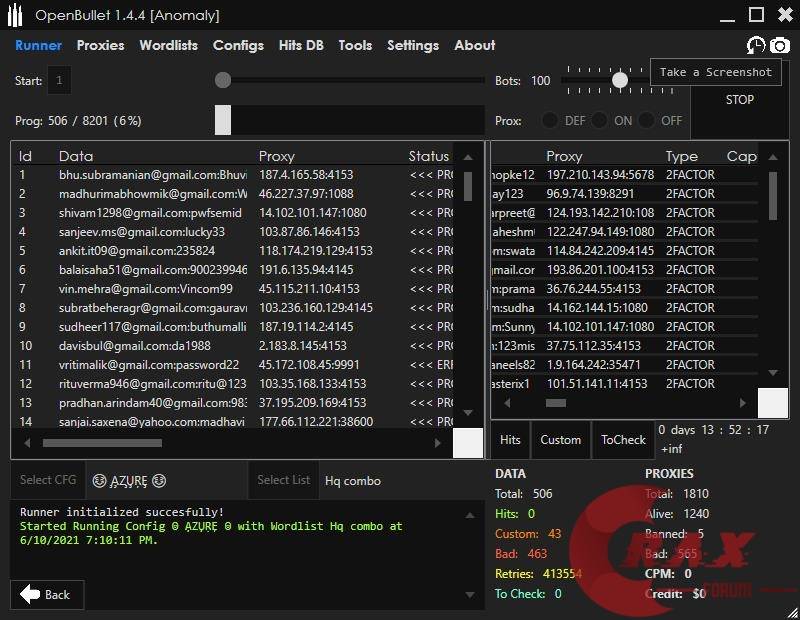This screenshot has height=620, width=800.
Task: Adjust the Bots count slider
Action: [x=619, y=80]
